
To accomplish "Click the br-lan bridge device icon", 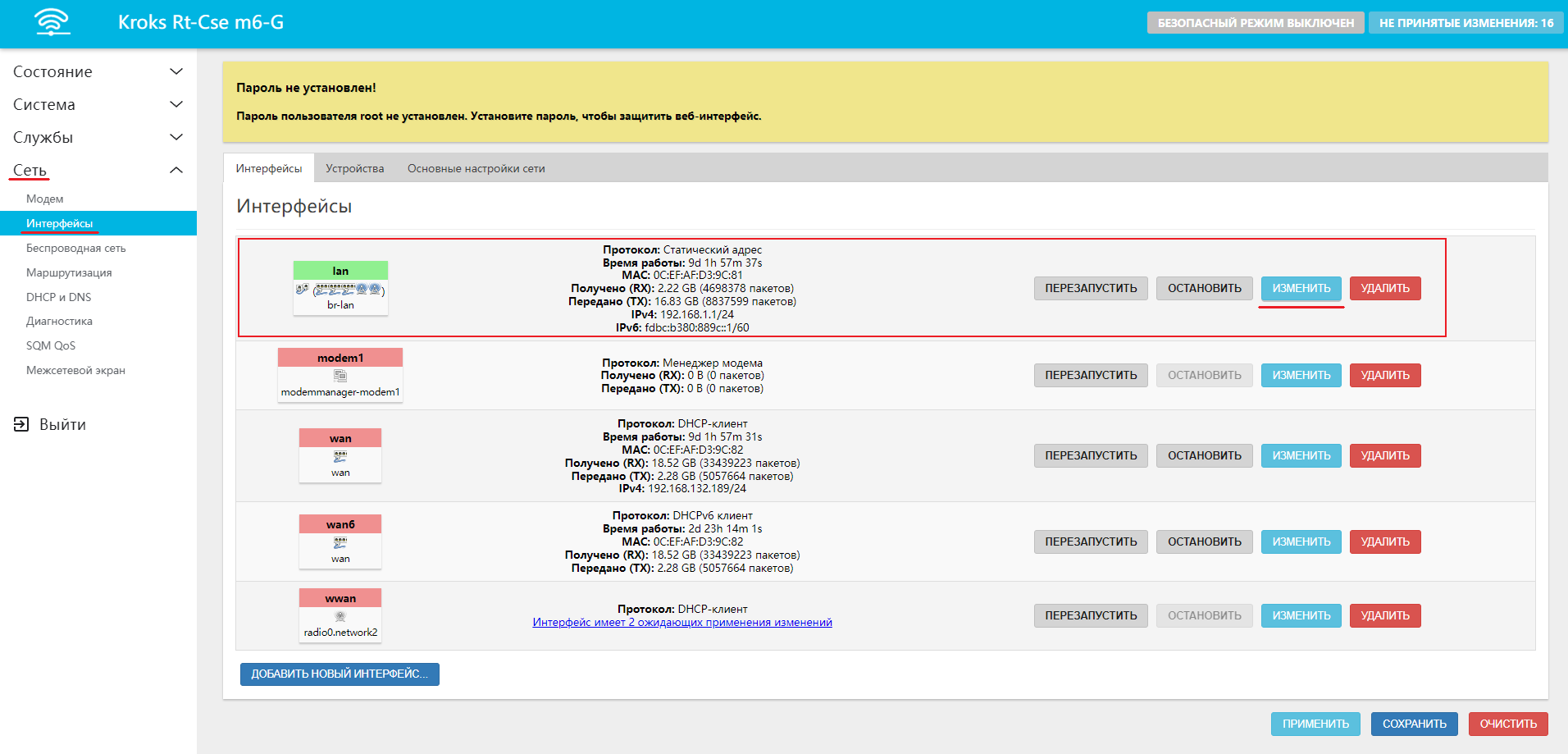I will coord(340,290).
